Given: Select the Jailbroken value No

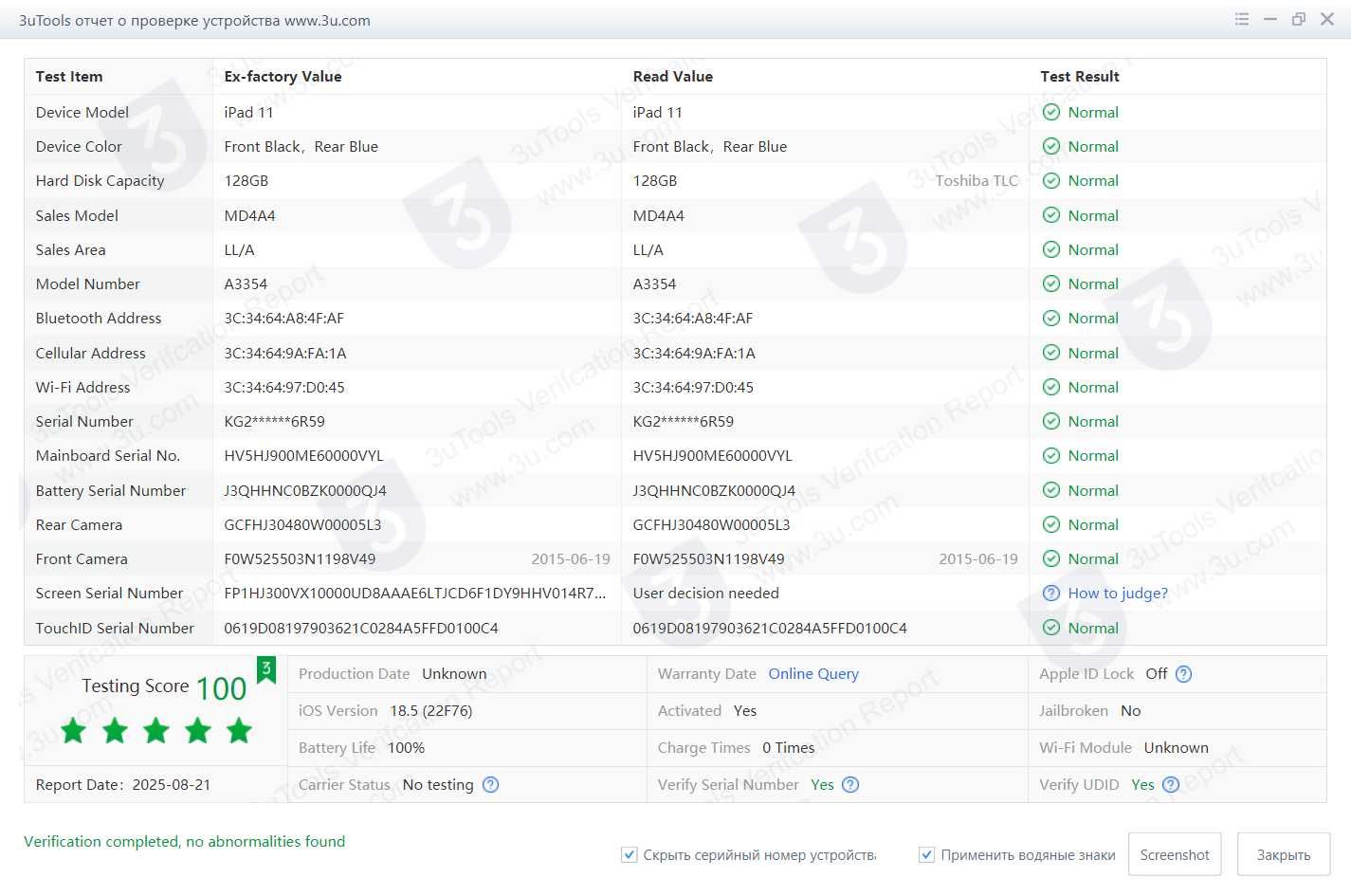Looking at the screenshot, I should (x=1131, y=711).
